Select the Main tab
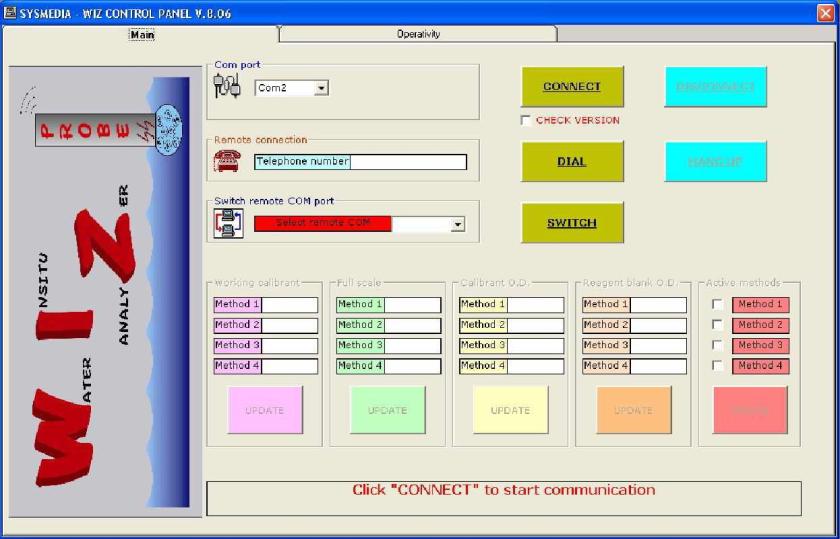 (142, 34)
